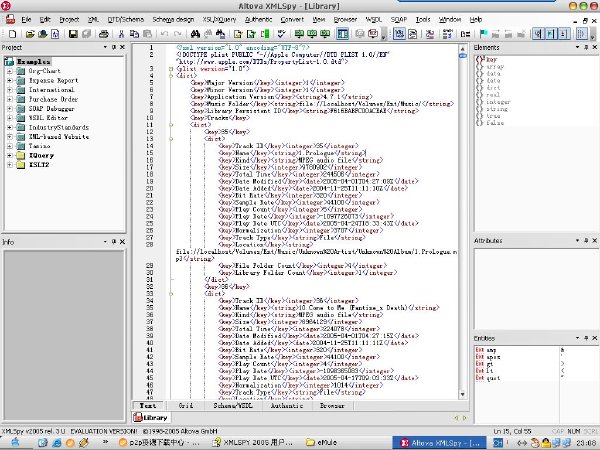
Task: Click the editor scrollbar down arrow
Action: click(462, 394)
